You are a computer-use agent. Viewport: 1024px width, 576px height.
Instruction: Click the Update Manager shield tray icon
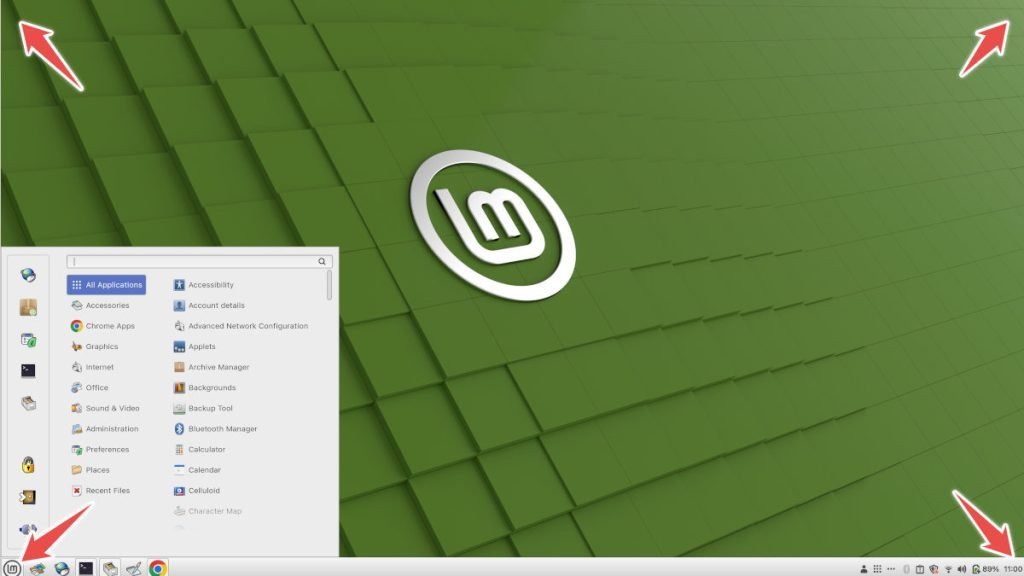(x=934, y=569)
